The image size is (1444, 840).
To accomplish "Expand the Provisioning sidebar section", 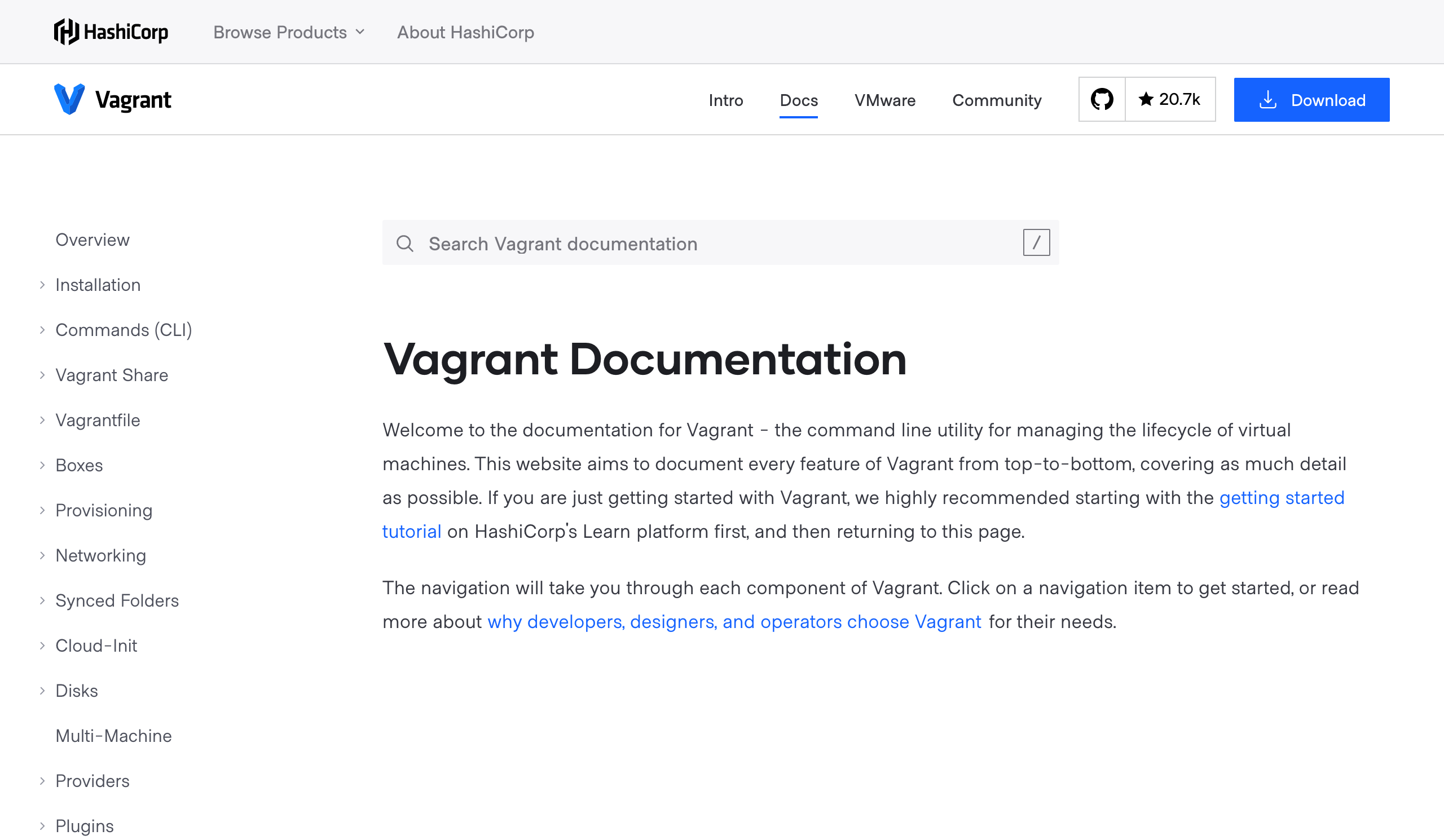I will pos(42,510).
